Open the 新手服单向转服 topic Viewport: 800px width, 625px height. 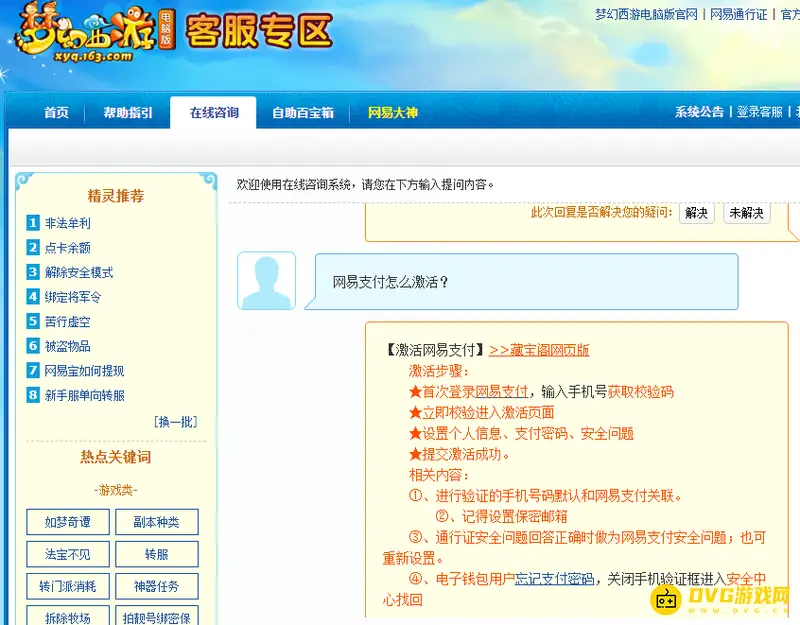click(x=85, y=395)
